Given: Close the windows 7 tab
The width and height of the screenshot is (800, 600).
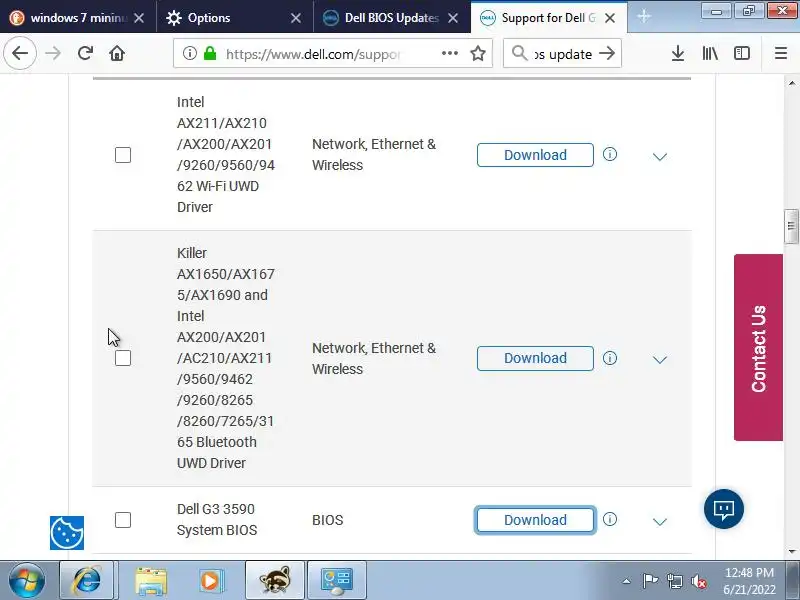Looking at the screenshot, I should (x=139, y=18).
